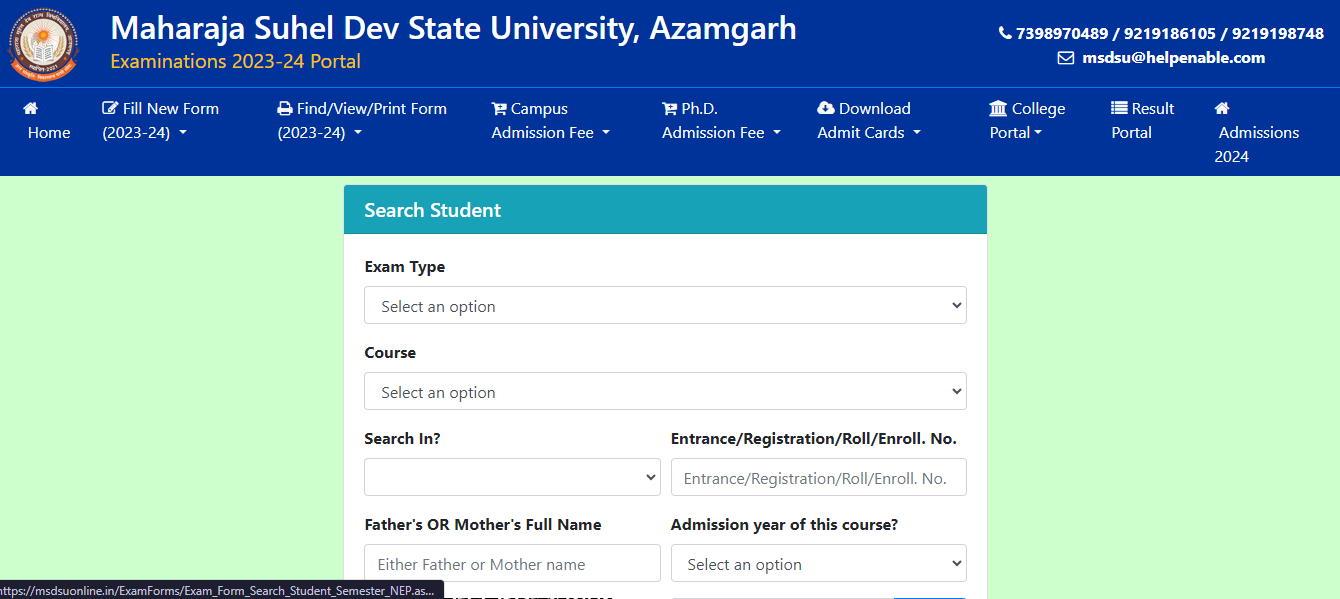Go to the Result Portal link

tap(1142, 121)
